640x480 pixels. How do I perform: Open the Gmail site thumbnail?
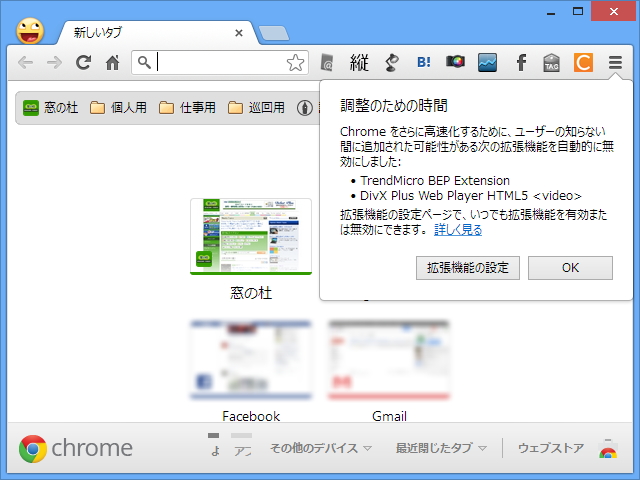pos(389,360)
